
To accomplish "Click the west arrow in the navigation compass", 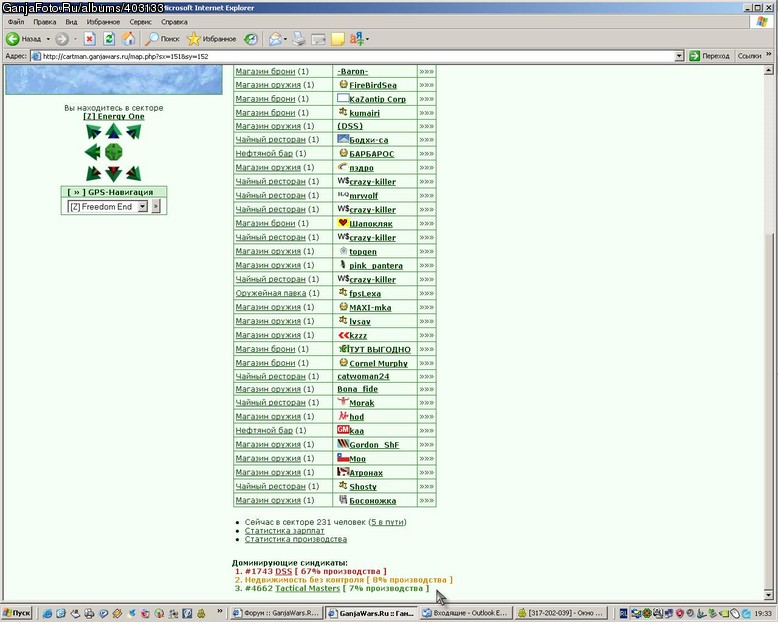I will pyautogui.click(x=92, y=152).
